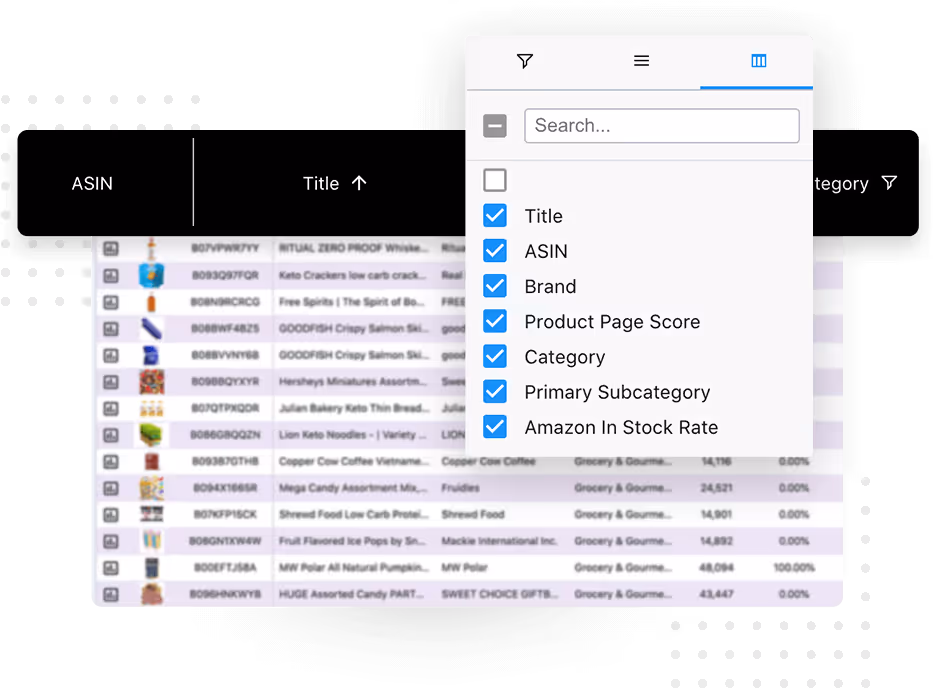Screen dimensions: 936x696
Task: Open the Fruit Flavored Ice Pops thumbnail
Action: (152, 541)
